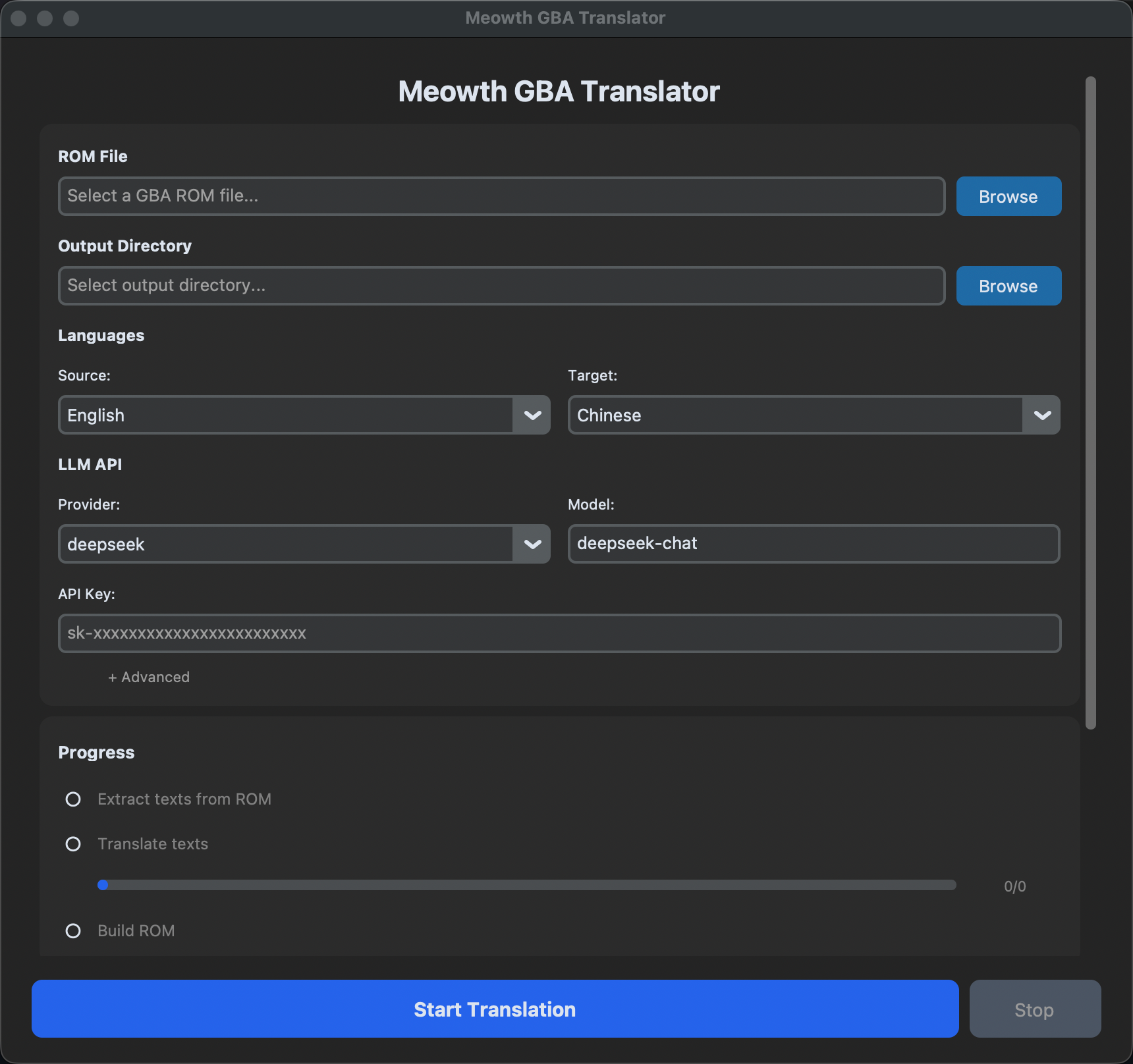This screenshot has width=1133, height=1064.
Task: Click the translation progress bar
Action: [527, 886]
